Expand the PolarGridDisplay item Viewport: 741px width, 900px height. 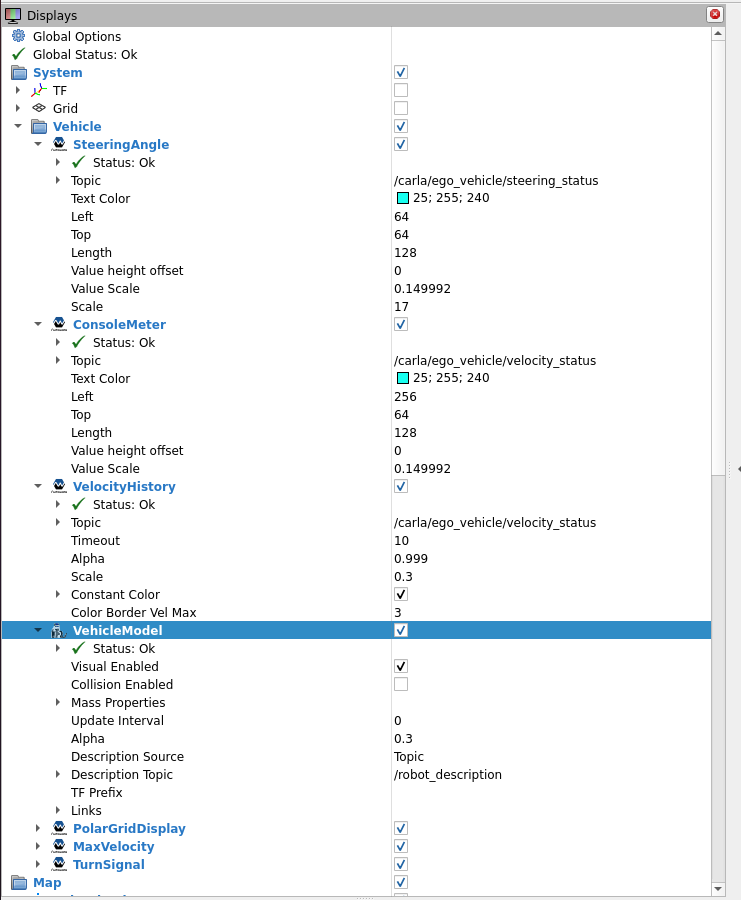38,828
